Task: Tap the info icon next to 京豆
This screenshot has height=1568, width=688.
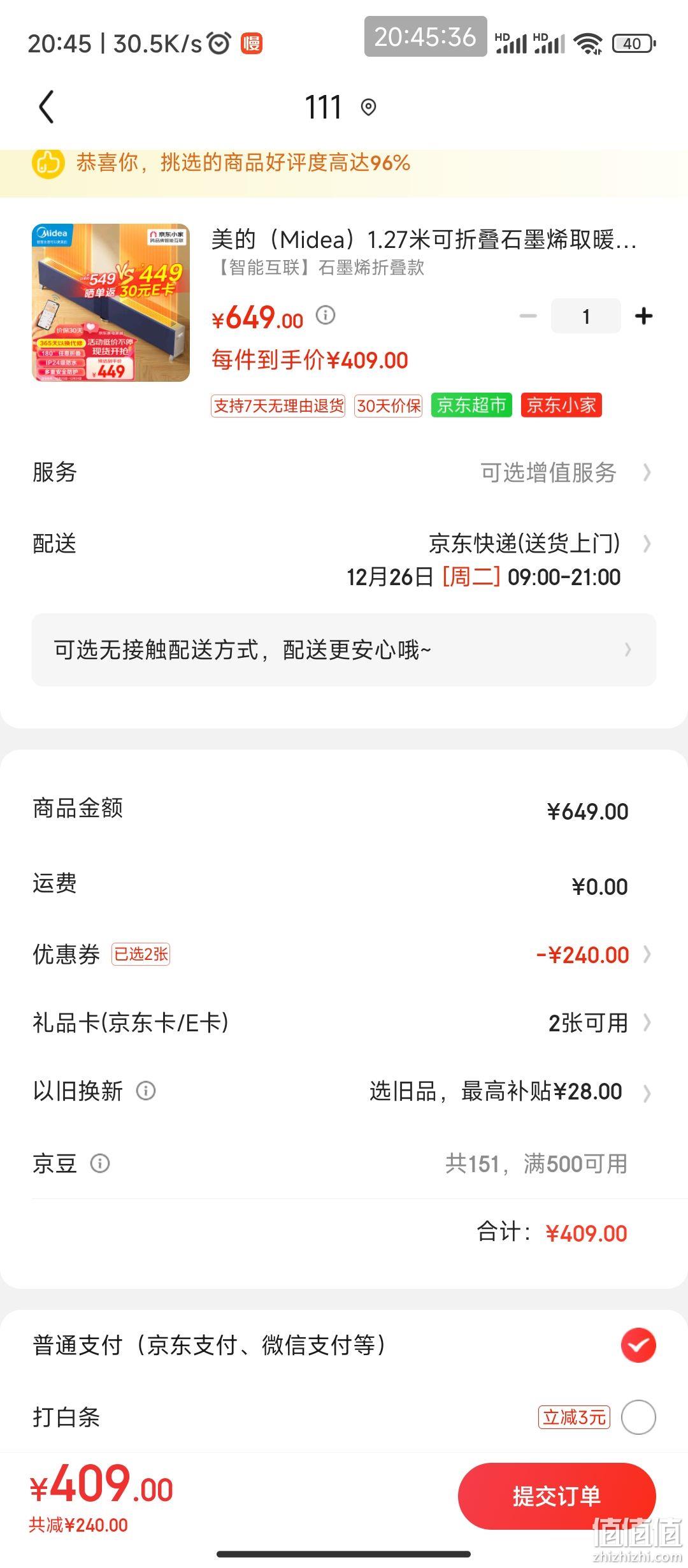Action: coord(100,1163)
